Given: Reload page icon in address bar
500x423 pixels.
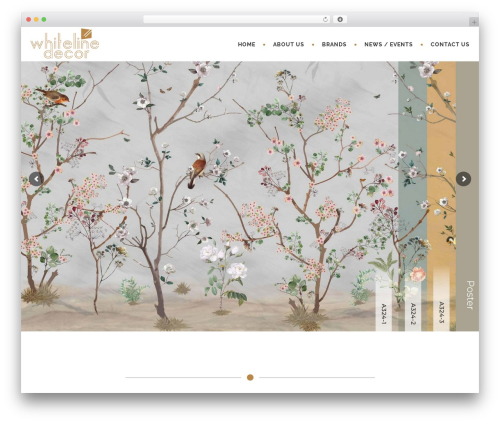Looking at the screenshot, I should point(326,20).
